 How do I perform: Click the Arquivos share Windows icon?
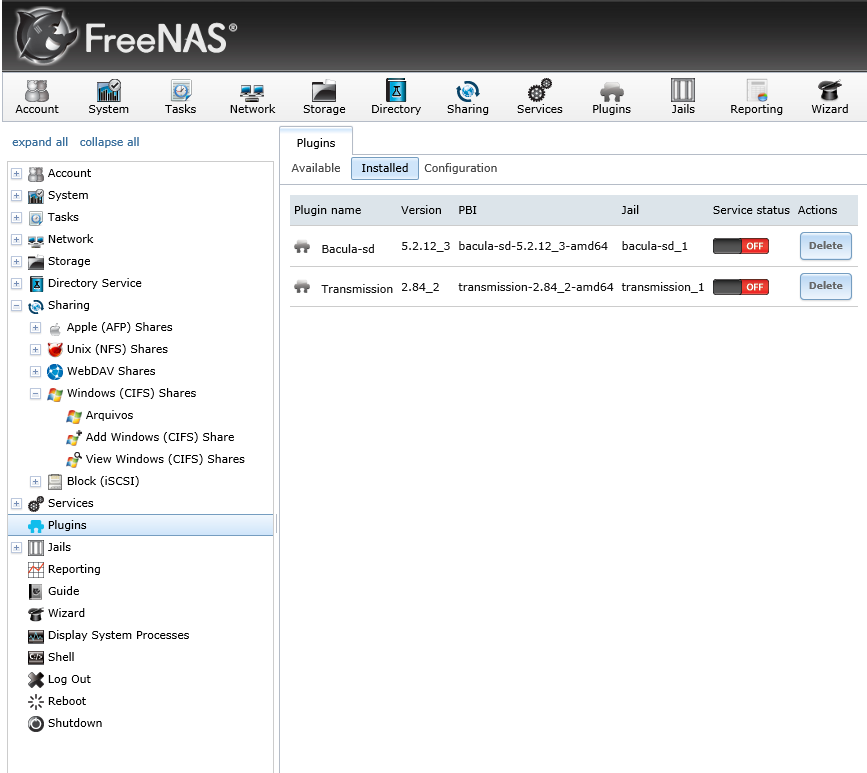click(x=74, y=416)
